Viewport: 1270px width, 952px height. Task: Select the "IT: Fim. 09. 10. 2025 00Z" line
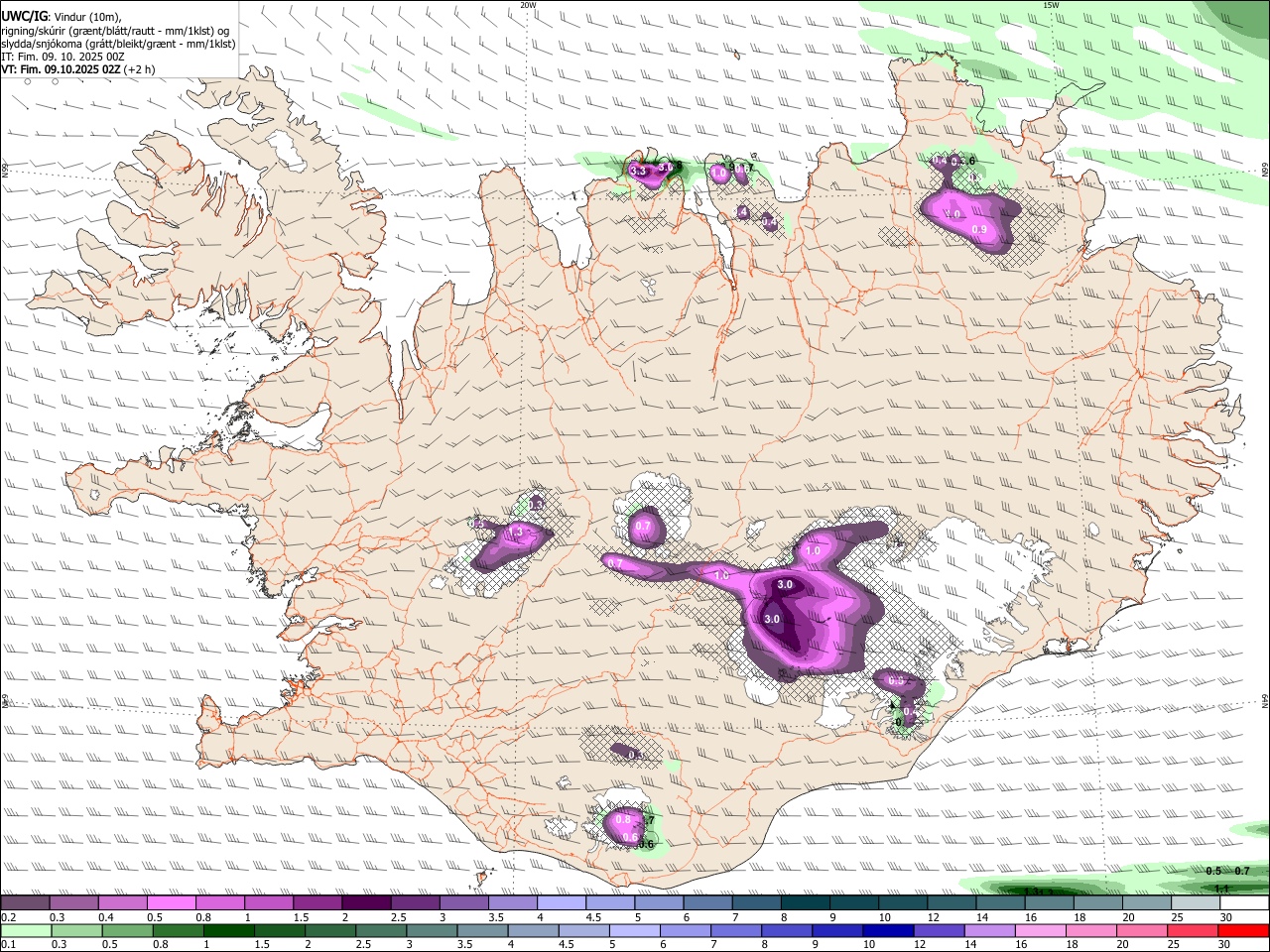click(x=63, y=57)
